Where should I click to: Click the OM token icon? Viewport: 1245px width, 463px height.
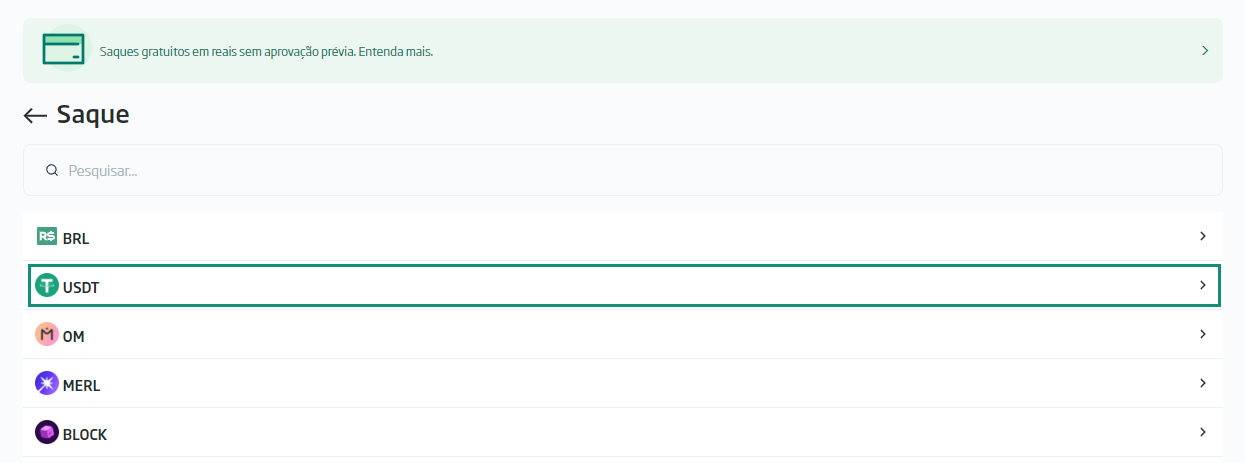click(47, 335)
